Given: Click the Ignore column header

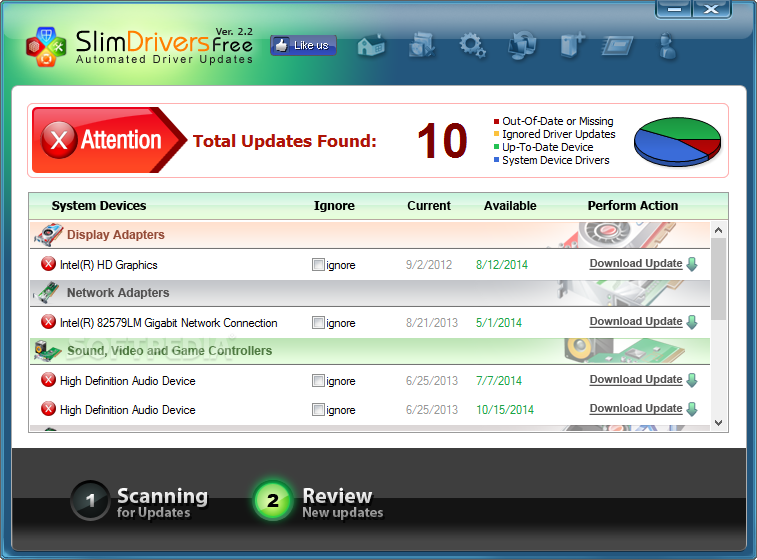Looking at the screenshot, I should coord(334,206).
